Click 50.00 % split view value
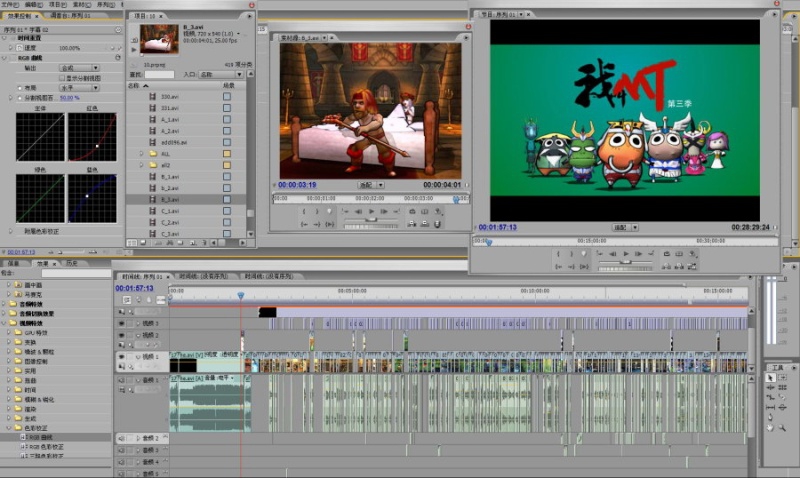 point(69,98)
